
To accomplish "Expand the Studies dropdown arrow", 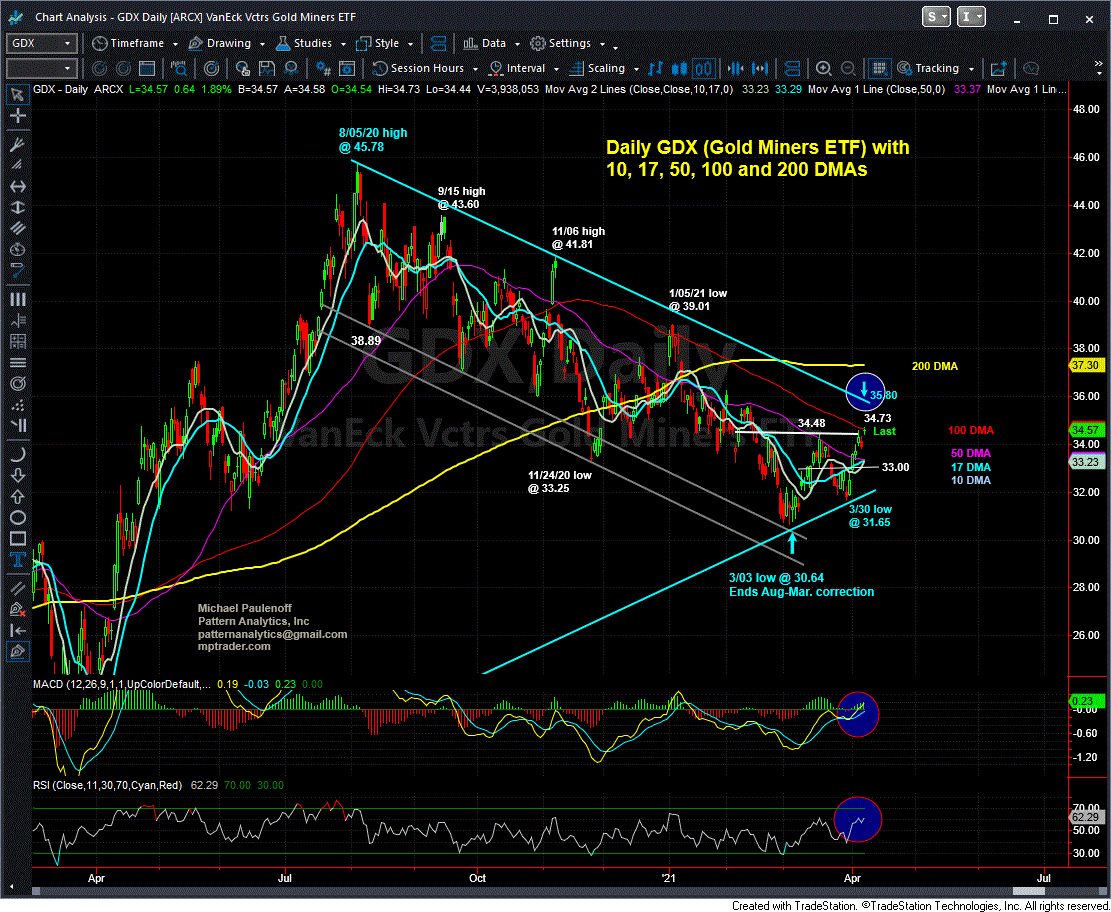I will [x=342, y=45].
